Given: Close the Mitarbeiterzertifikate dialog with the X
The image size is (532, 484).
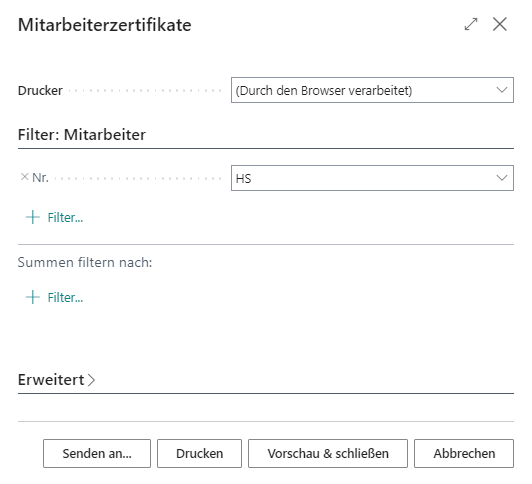Looking at the screenshot, I should (x=499, y=24).
